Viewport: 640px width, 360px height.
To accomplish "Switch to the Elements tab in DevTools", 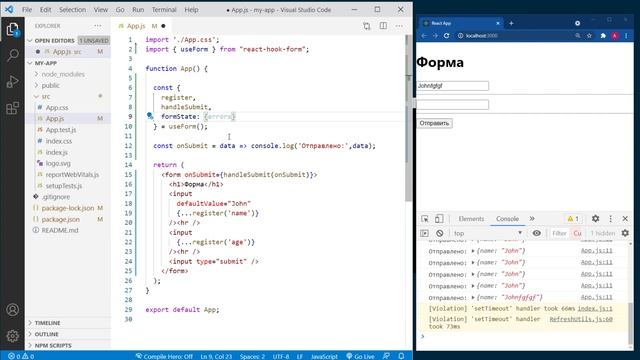I will coord(471,219).
